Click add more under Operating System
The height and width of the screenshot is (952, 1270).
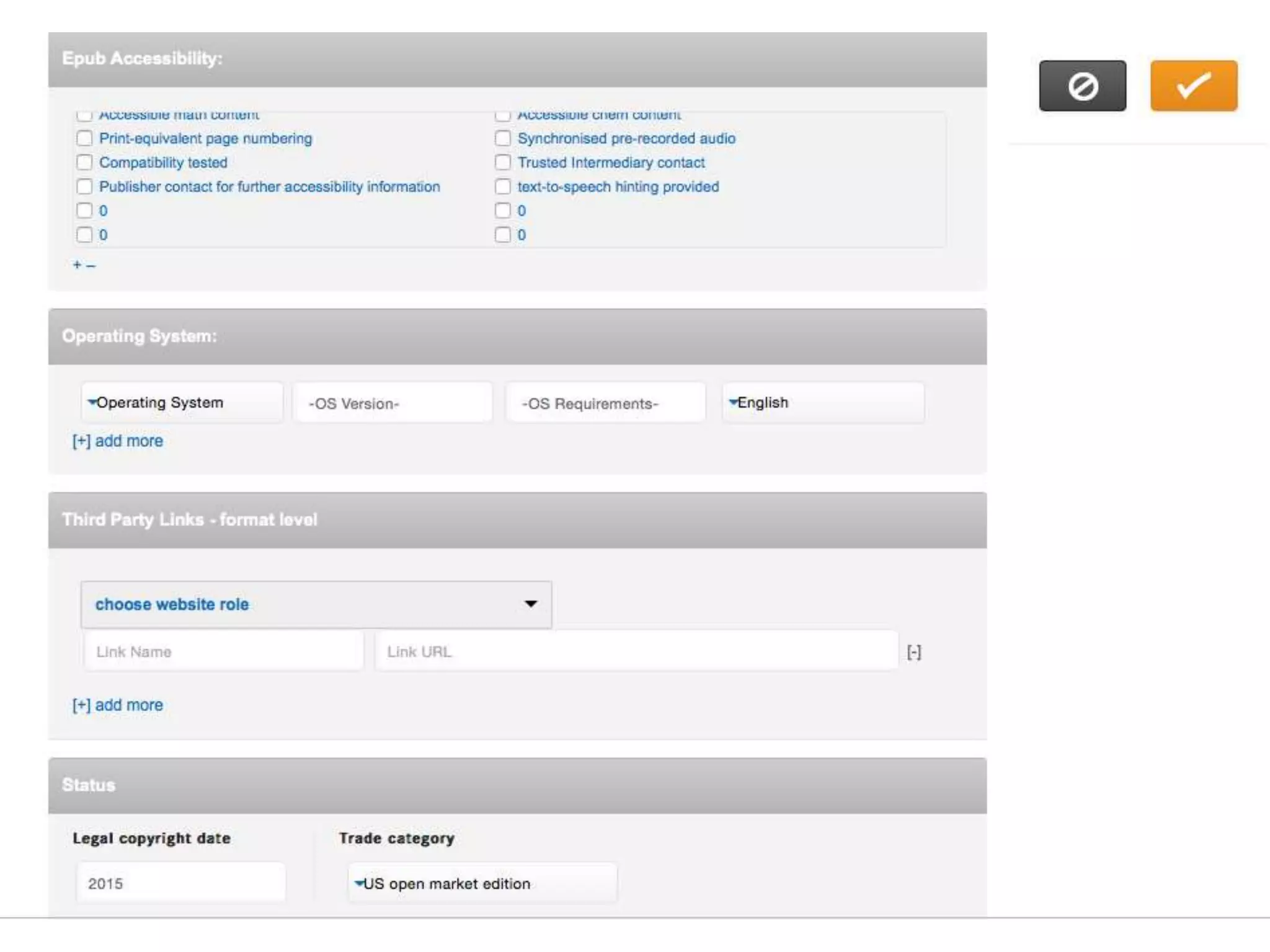click(118, 441)
